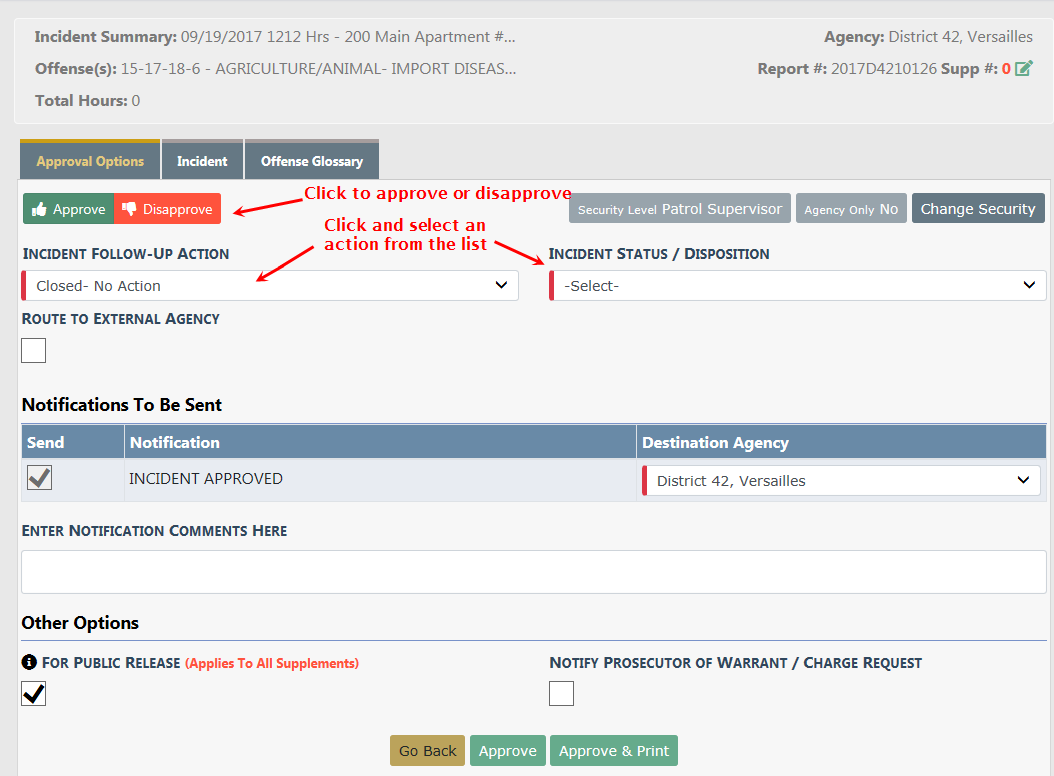Toggle the Route to External Agency checkbox
Screen dimensions: 1054x776
click(34, 350)
